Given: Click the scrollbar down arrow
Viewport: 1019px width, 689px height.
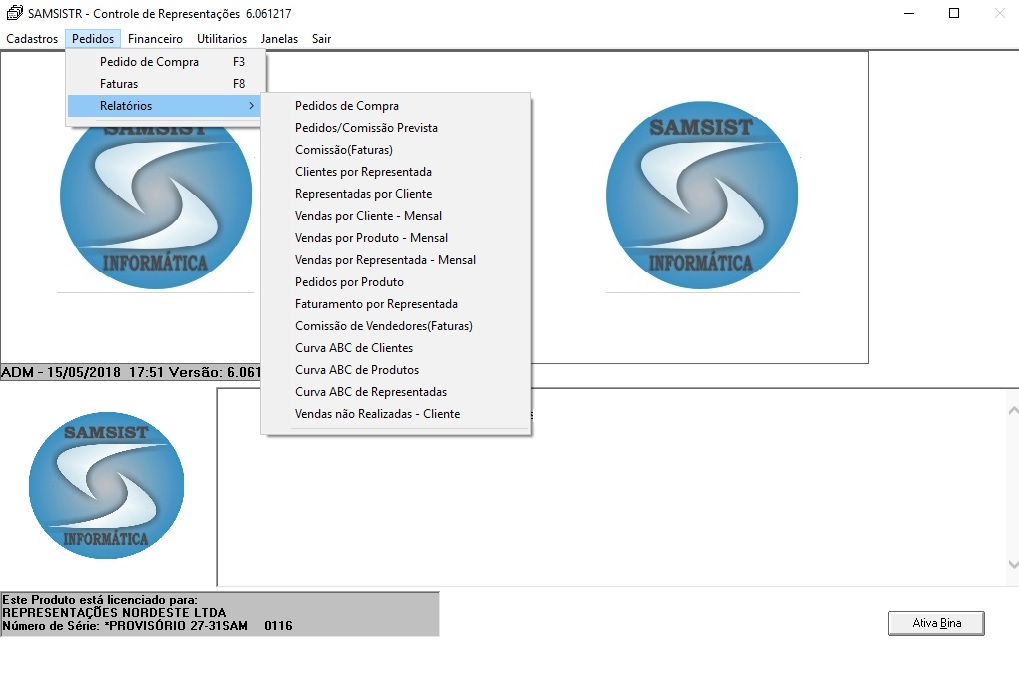Looking at the screenshot, I should tap(1013, 565).
